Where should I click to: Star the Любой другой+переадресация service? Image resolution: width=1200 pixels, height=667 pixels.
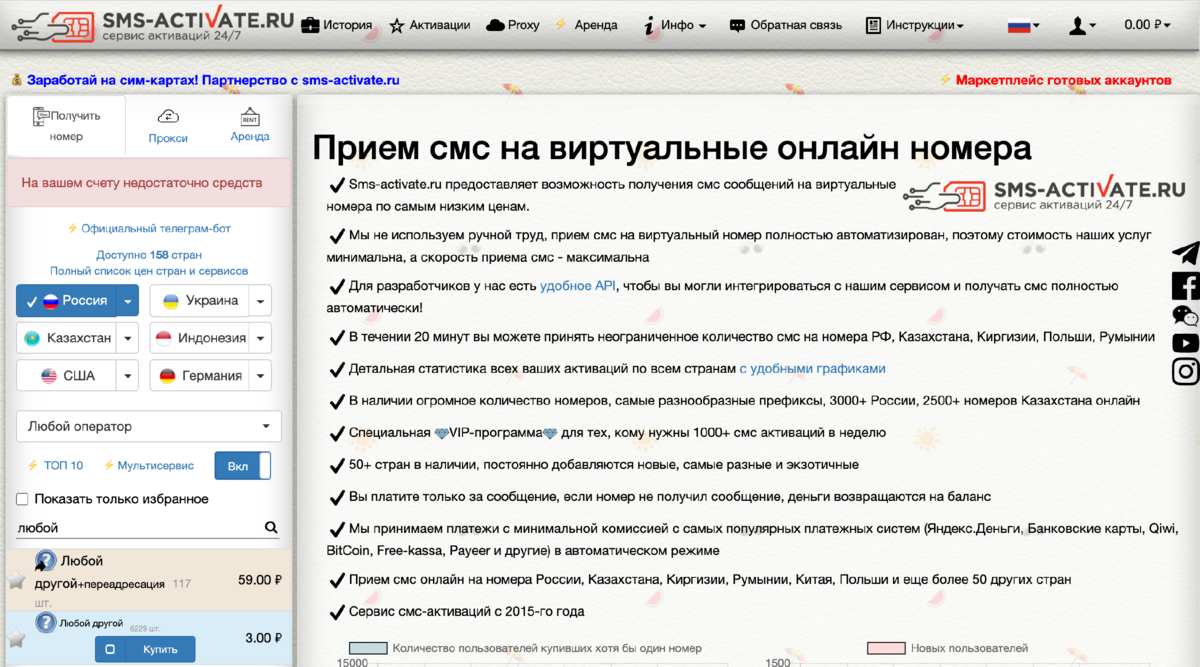pos(16,579)
